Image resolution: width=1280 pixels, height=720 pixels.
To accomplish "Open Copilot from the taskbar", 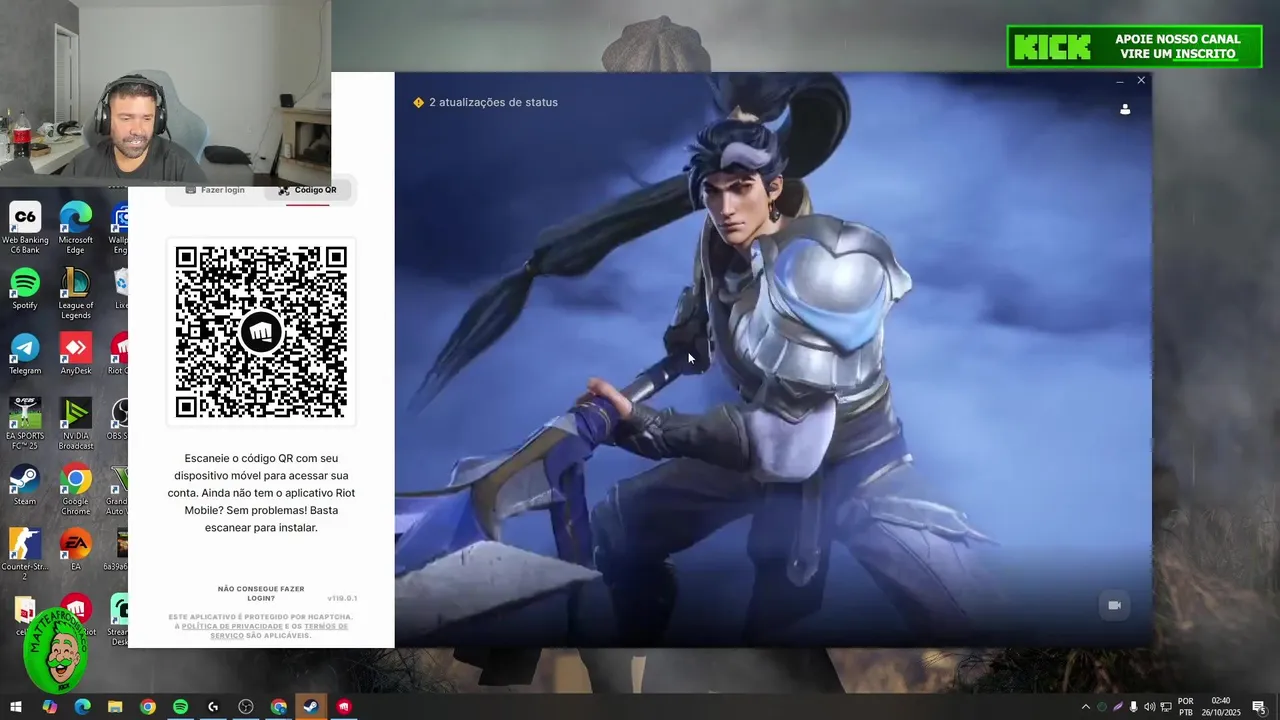I will tap(50, 707).
